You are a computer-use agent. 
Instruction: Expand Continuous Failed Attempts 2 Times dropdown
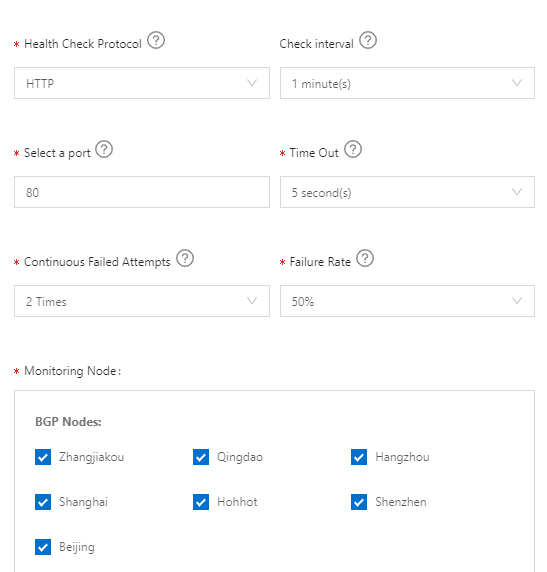click(x=142, y=301)
